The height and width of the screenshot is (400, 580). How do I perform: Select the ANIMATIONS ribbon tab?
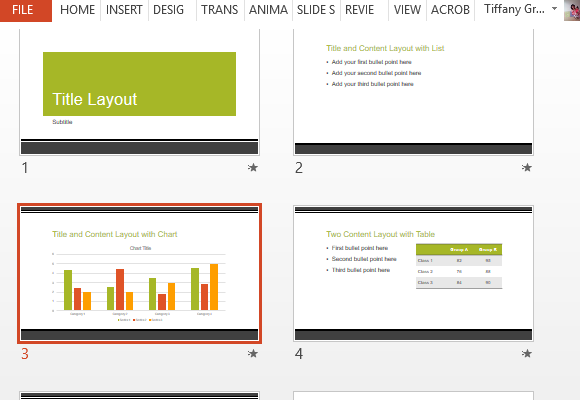click(x=268, y=10)
